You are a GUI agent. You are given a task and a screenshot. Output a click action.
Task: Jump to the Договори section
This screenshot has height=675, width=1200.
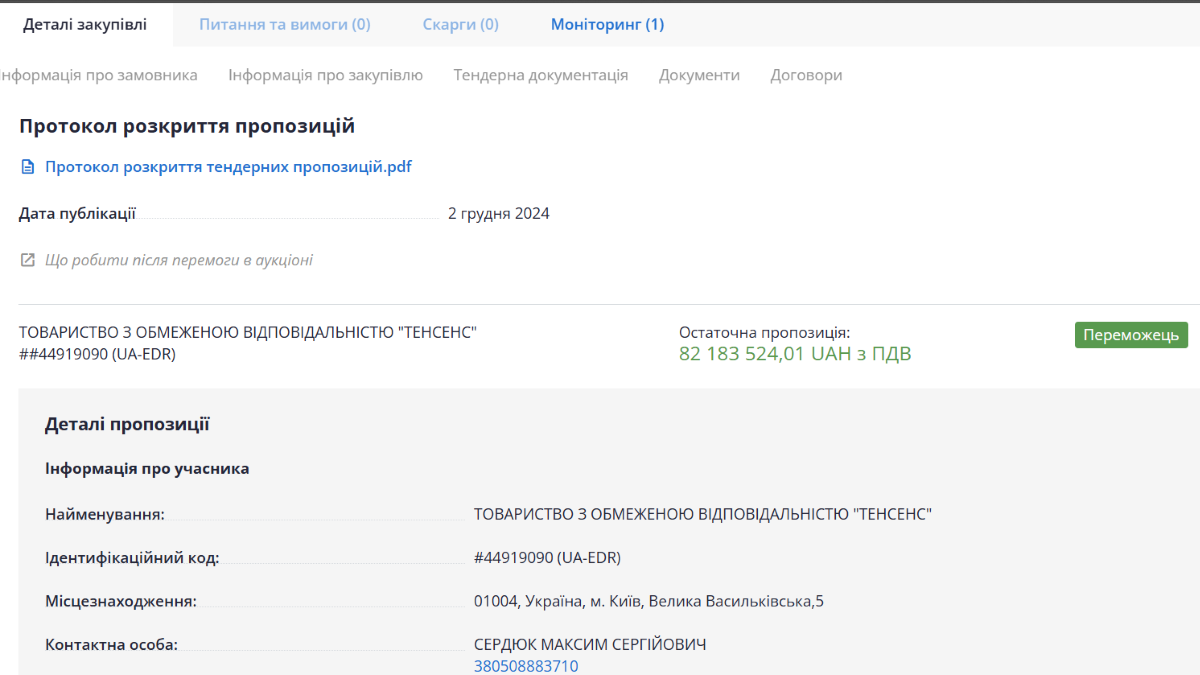(x=806, y=75)
